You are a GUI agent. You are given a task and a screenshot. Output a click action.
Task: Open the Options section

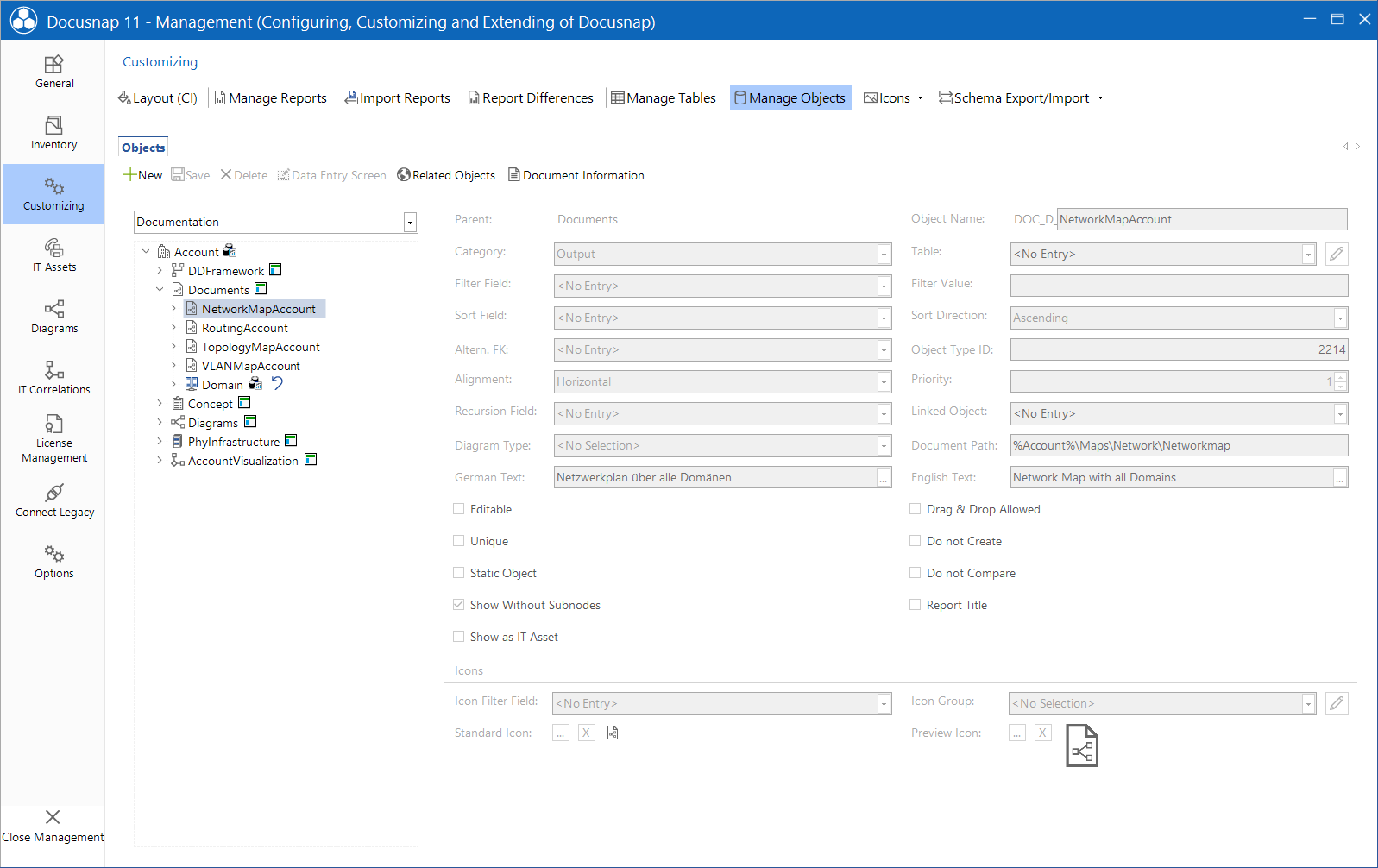pyautogui.click(x=53, y=562)
